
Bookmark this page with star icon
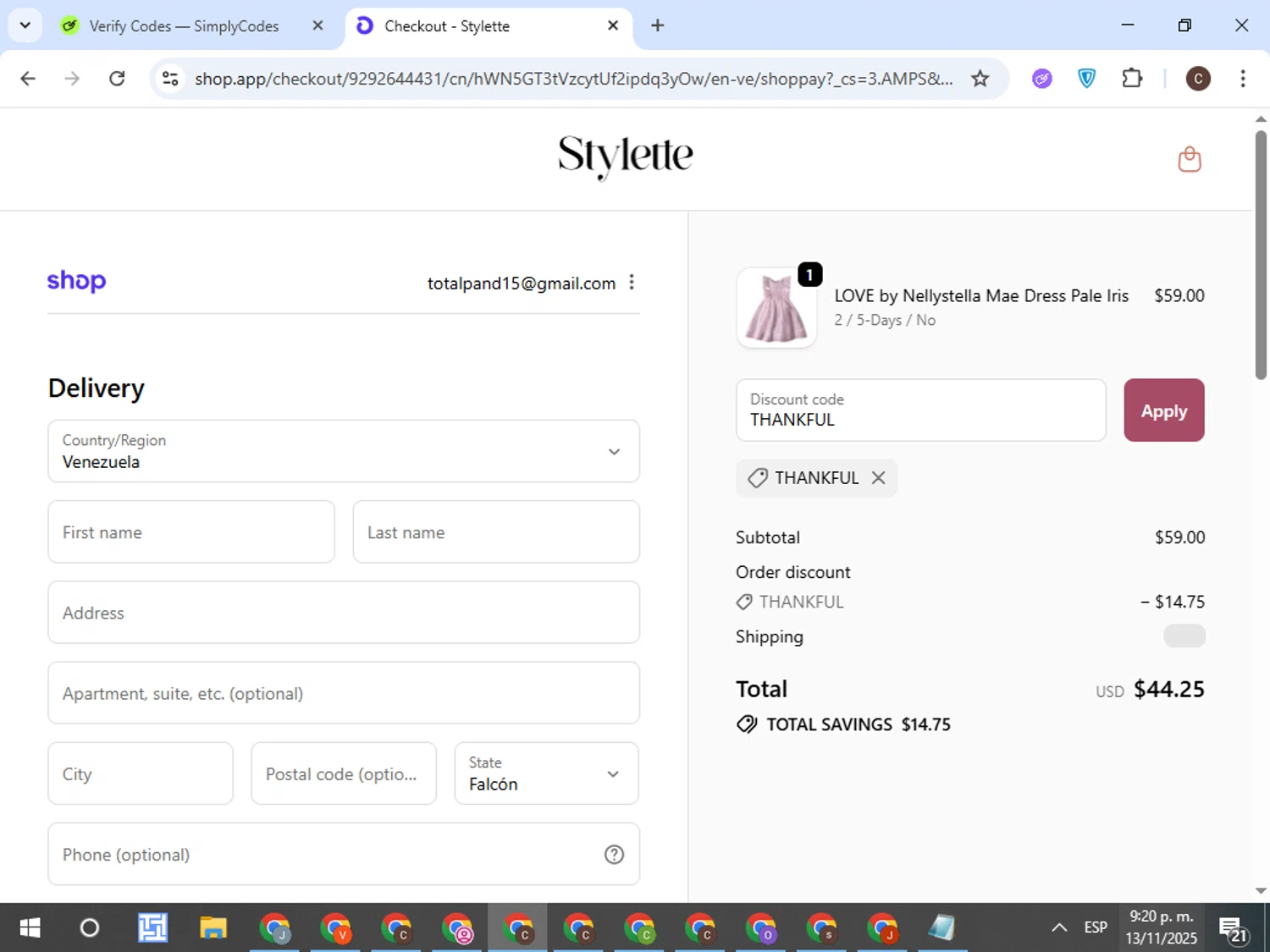tap(980, 79)
